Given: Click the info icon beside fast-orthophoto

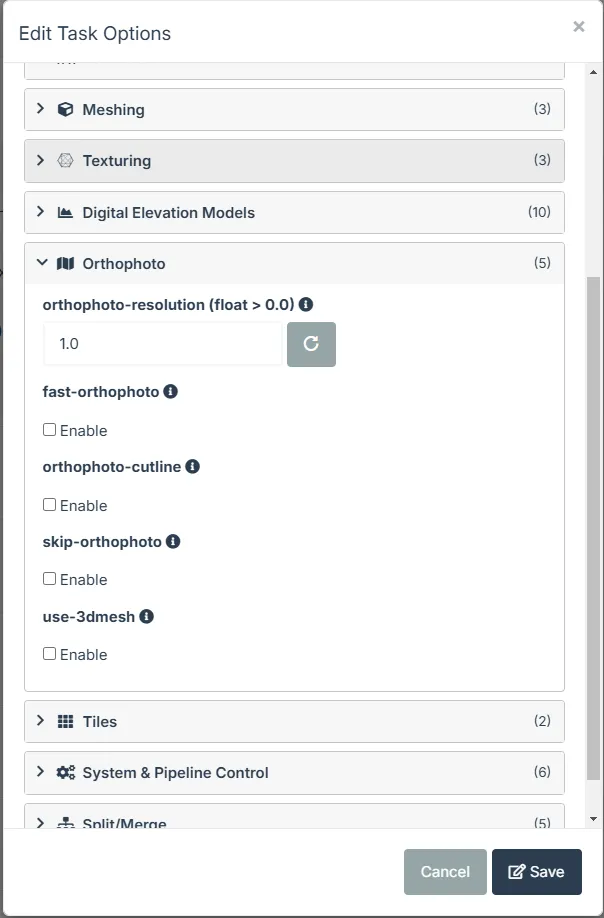Looking at the screenshot, I should point(170,391).
